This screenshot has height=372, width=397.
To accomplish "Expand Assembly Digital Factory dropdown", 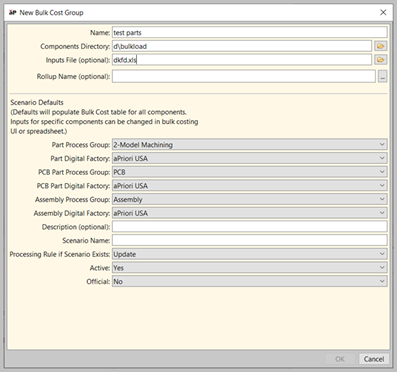I will coord(250,213).
